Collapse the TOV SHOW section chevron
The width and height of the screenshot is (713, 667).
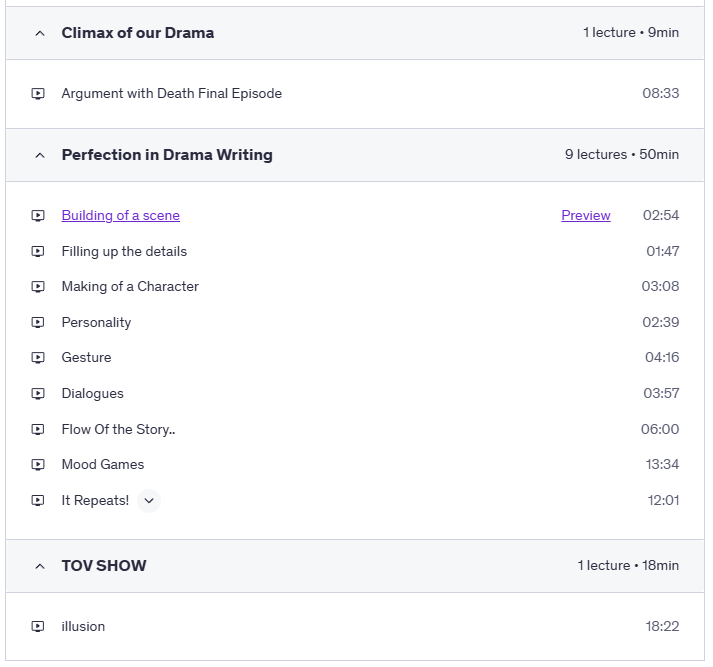[40, 566]
